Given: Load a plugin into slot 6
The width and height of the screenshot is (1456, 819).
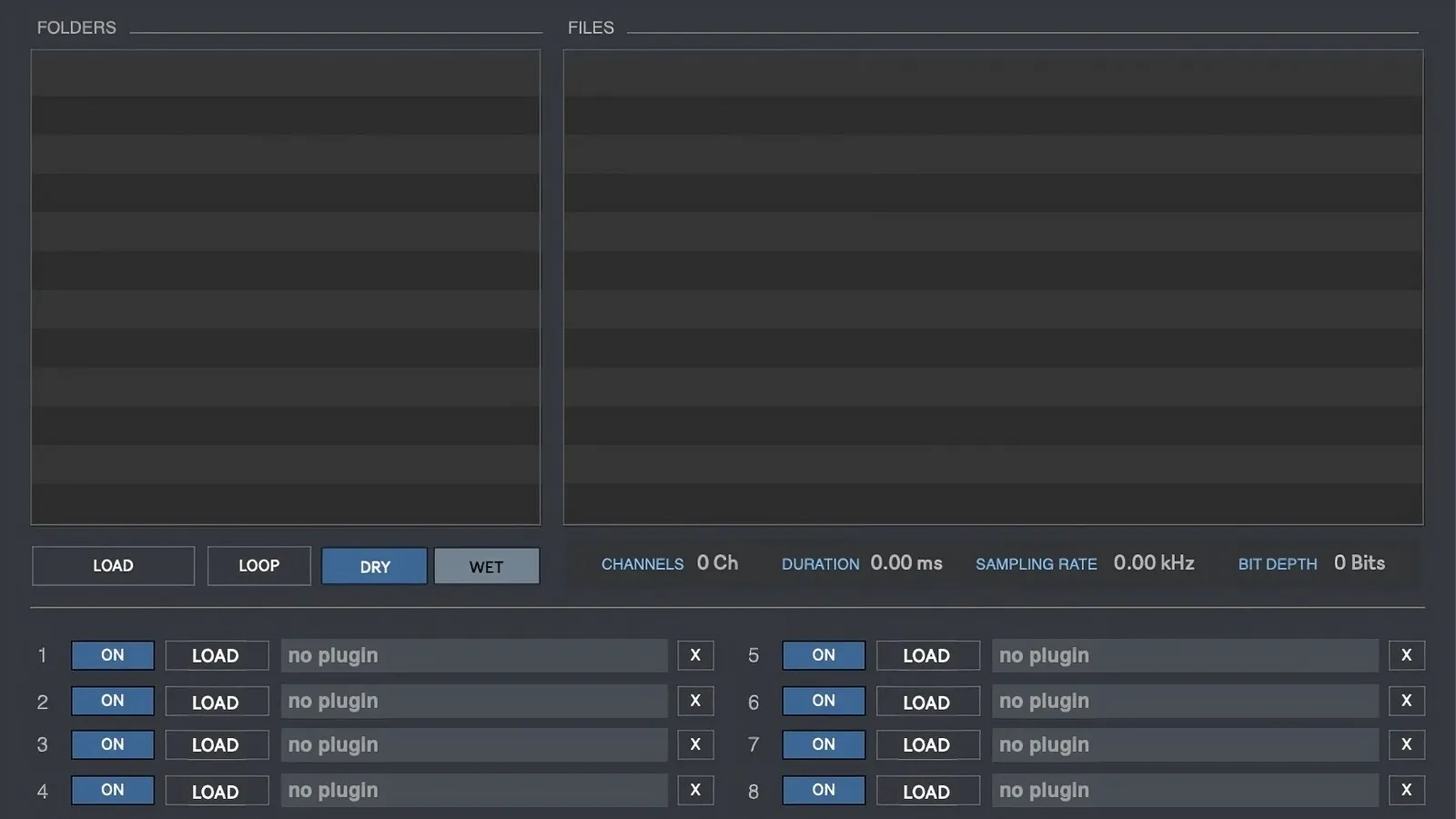Looking at the screenshot, I should [x=928, y=701].
